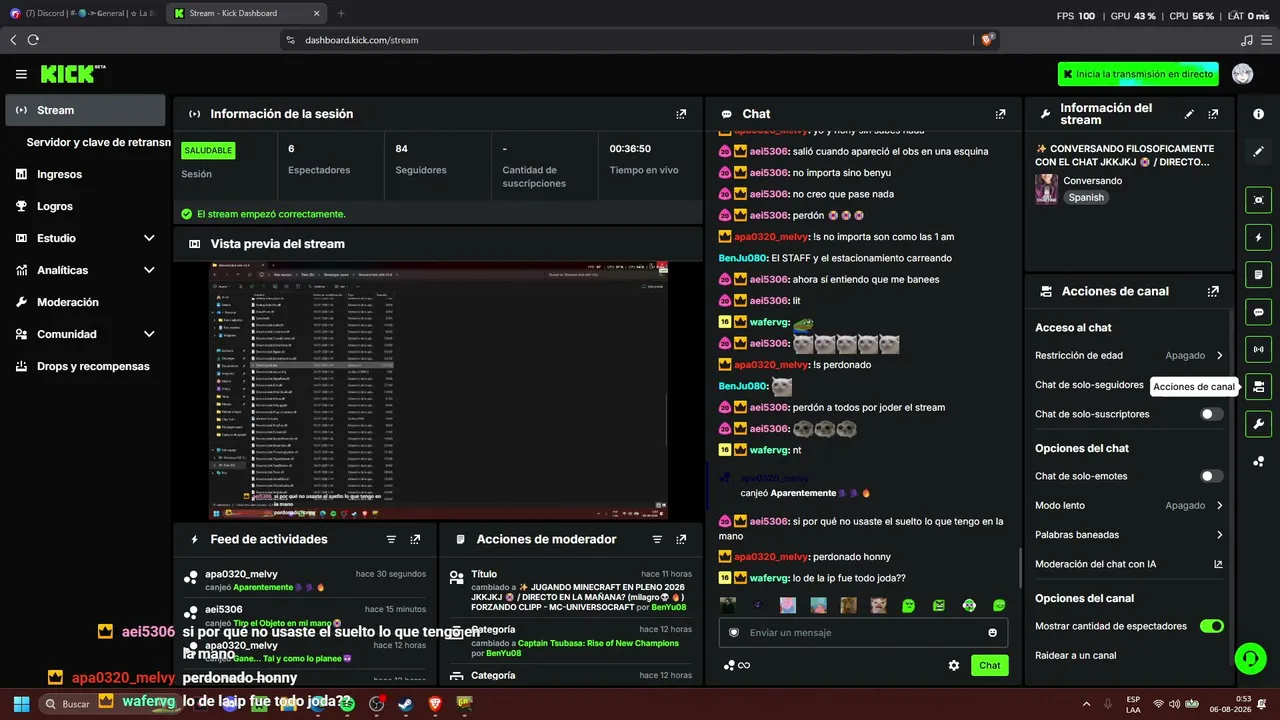Screen dimensions: 1280x720
Task: Click the stream preview thumbnail
Action: pyautogui.click(x=438, y=391)
